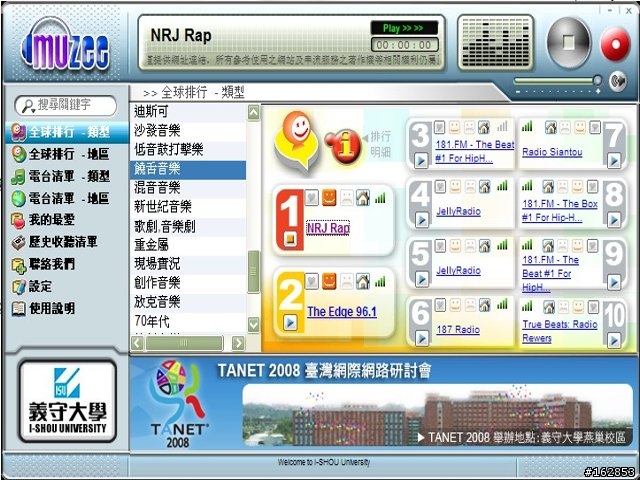This screenshot has width=640, height=480.
Task: Play rank 5 JellyRadio station
Action: 422,279
